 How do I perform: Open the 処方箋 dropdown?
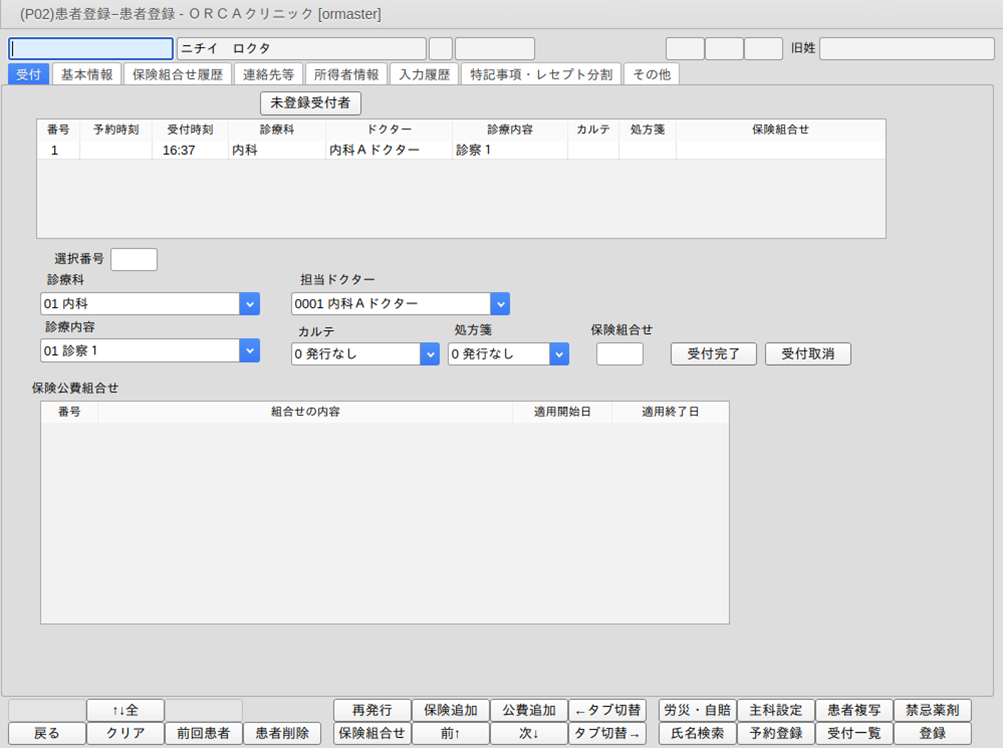coord(558,354)
